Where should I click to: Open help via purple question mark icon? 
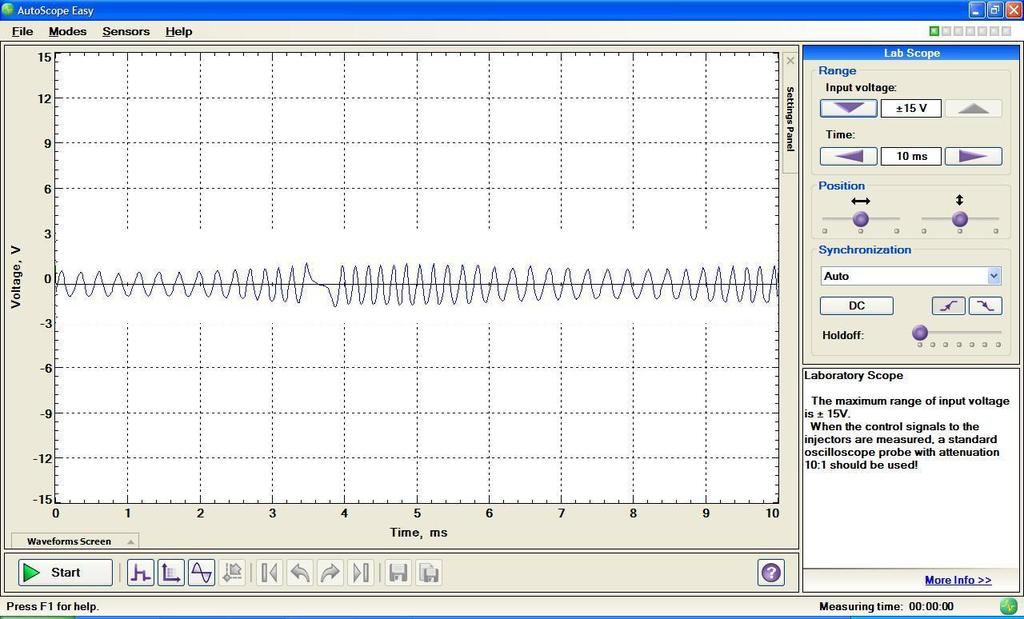point(771,573)
